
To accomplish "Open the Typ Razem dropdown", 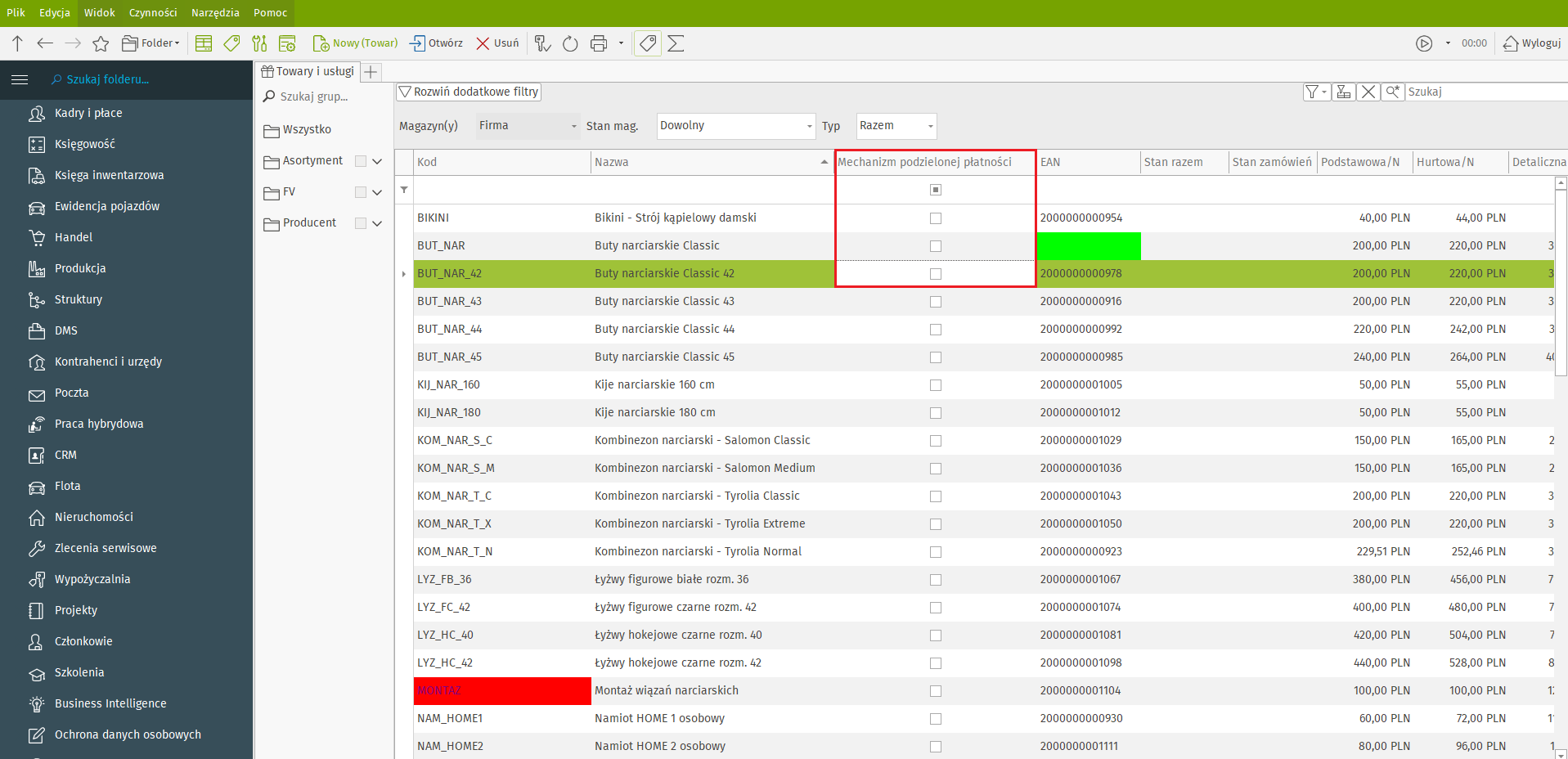I will tap(896, 126).
